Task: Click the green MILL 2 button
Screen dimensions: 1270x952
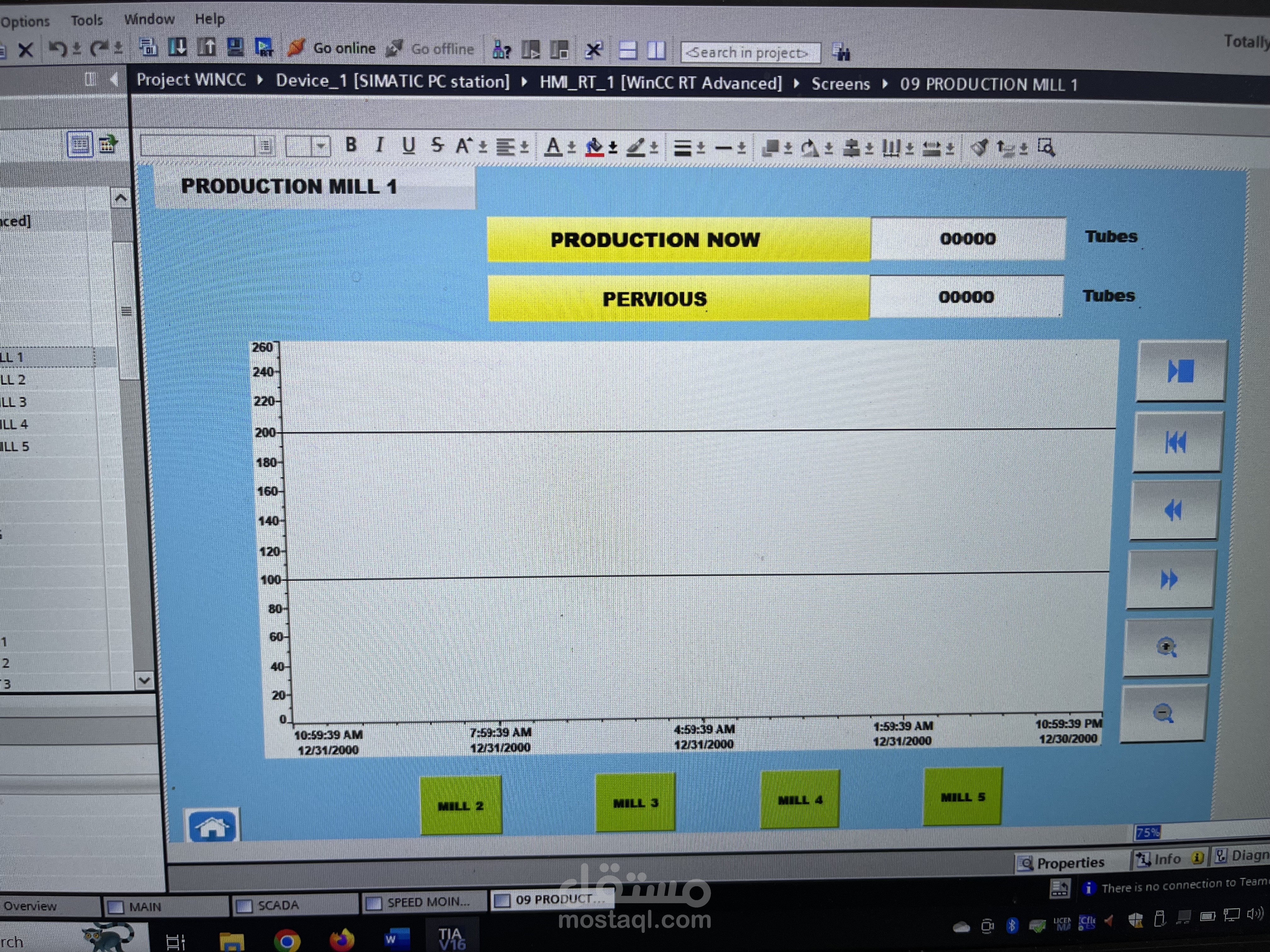Action: [x=461, y=805]
